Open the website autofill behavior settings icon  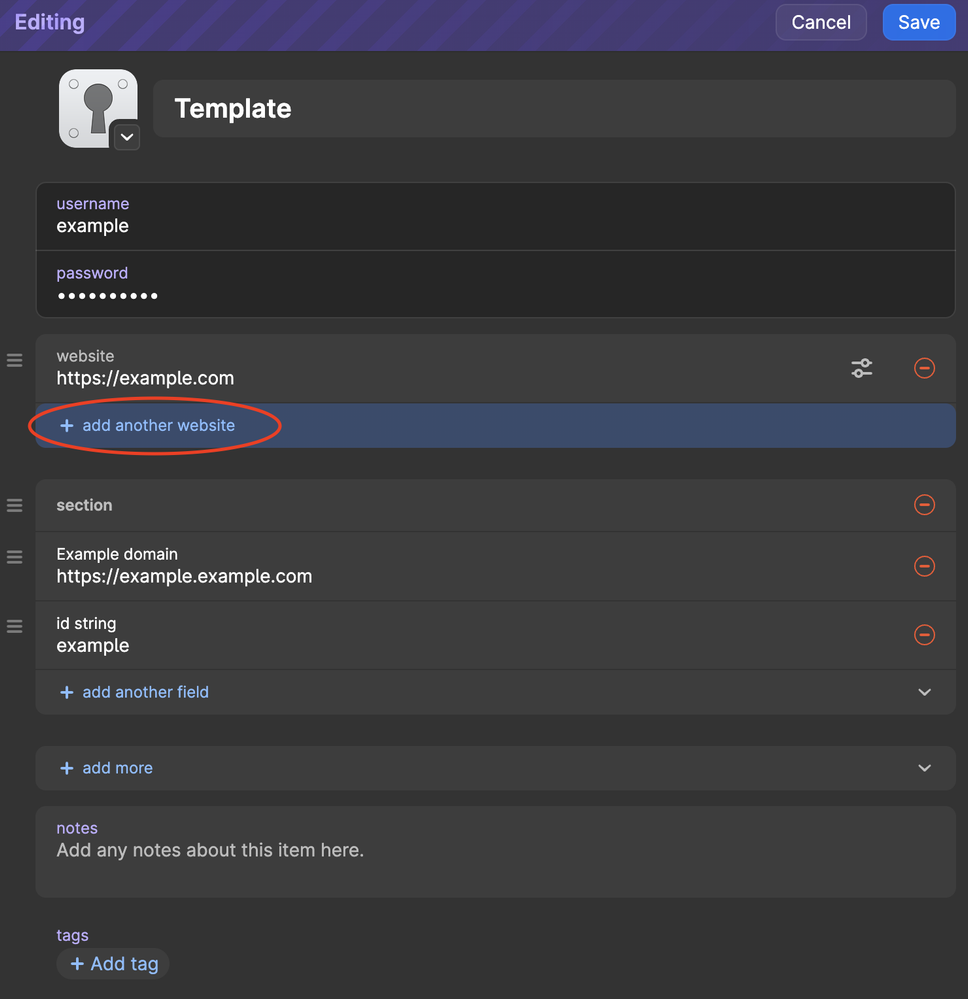(x=862, y=368)
